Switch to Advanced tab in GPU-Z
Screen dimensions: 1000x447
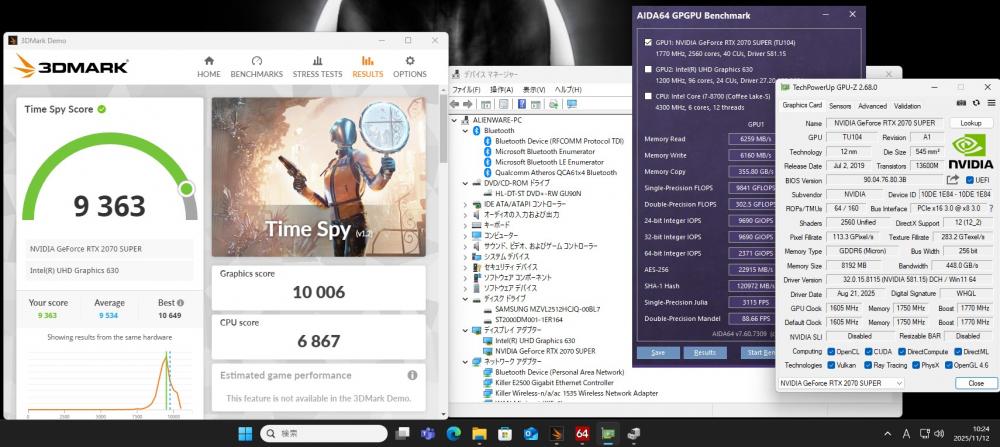coord(872,106)
